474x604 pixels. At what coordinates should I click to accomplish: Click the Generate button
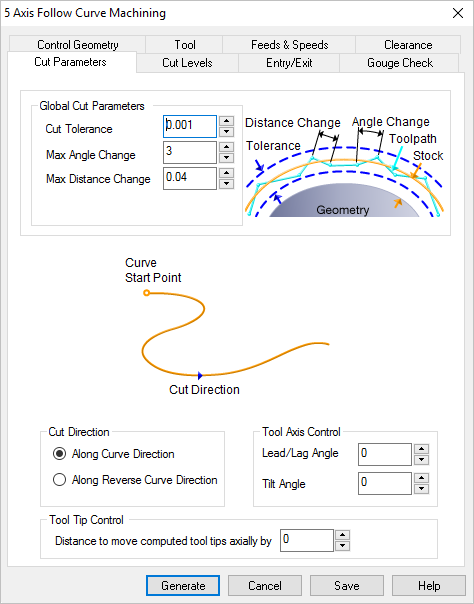pos(183,586)
